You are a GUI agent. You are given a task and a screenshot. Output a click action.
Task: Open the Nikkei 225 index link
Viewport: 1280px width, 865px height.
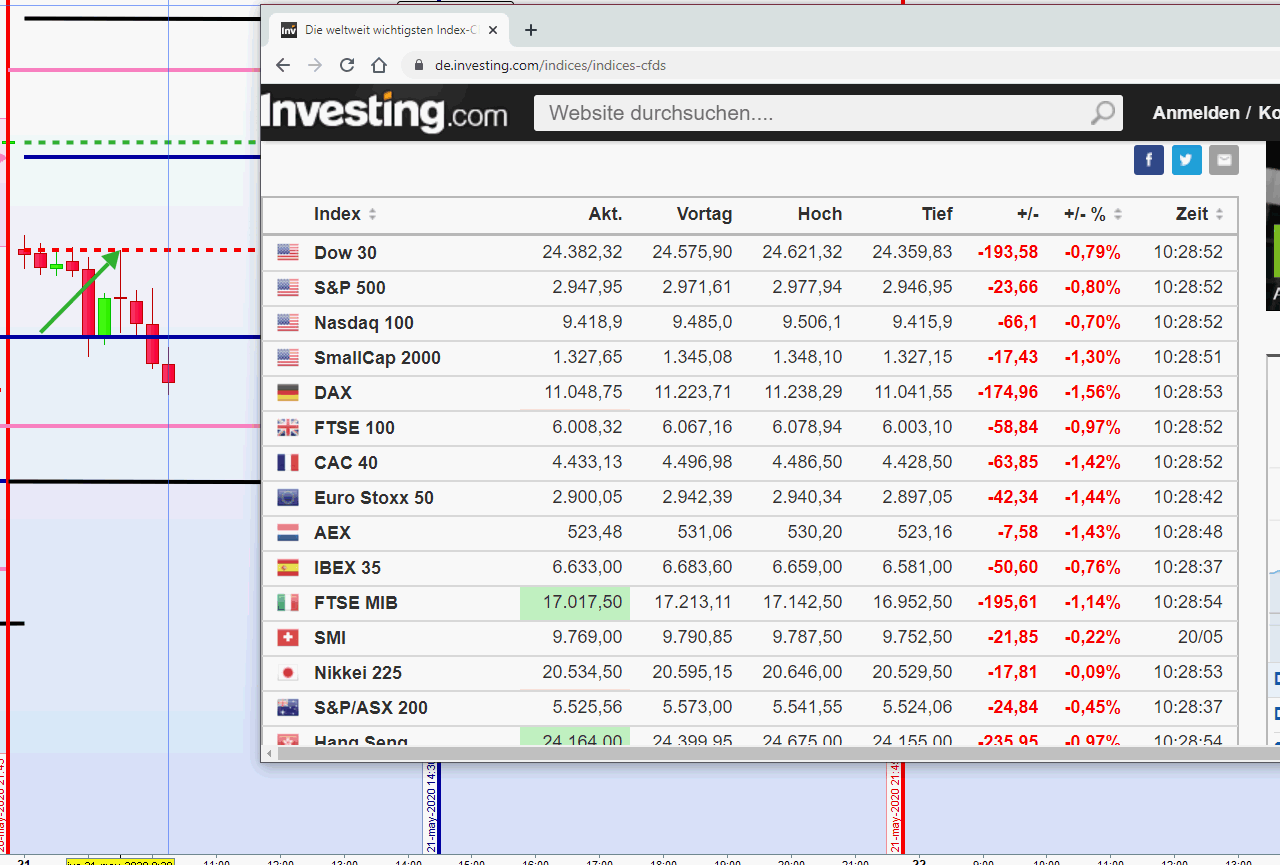pyautogui.click(x=357, y=673)
